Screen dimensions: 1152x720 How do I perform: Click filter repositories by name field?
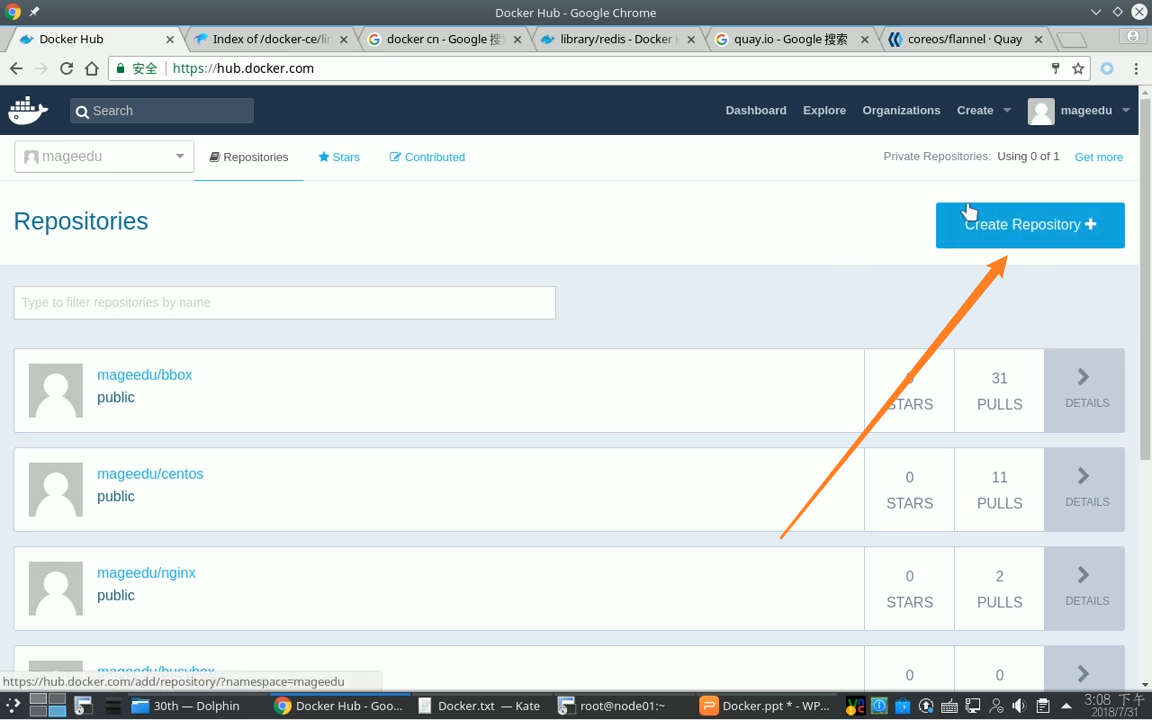coord(284,303)
